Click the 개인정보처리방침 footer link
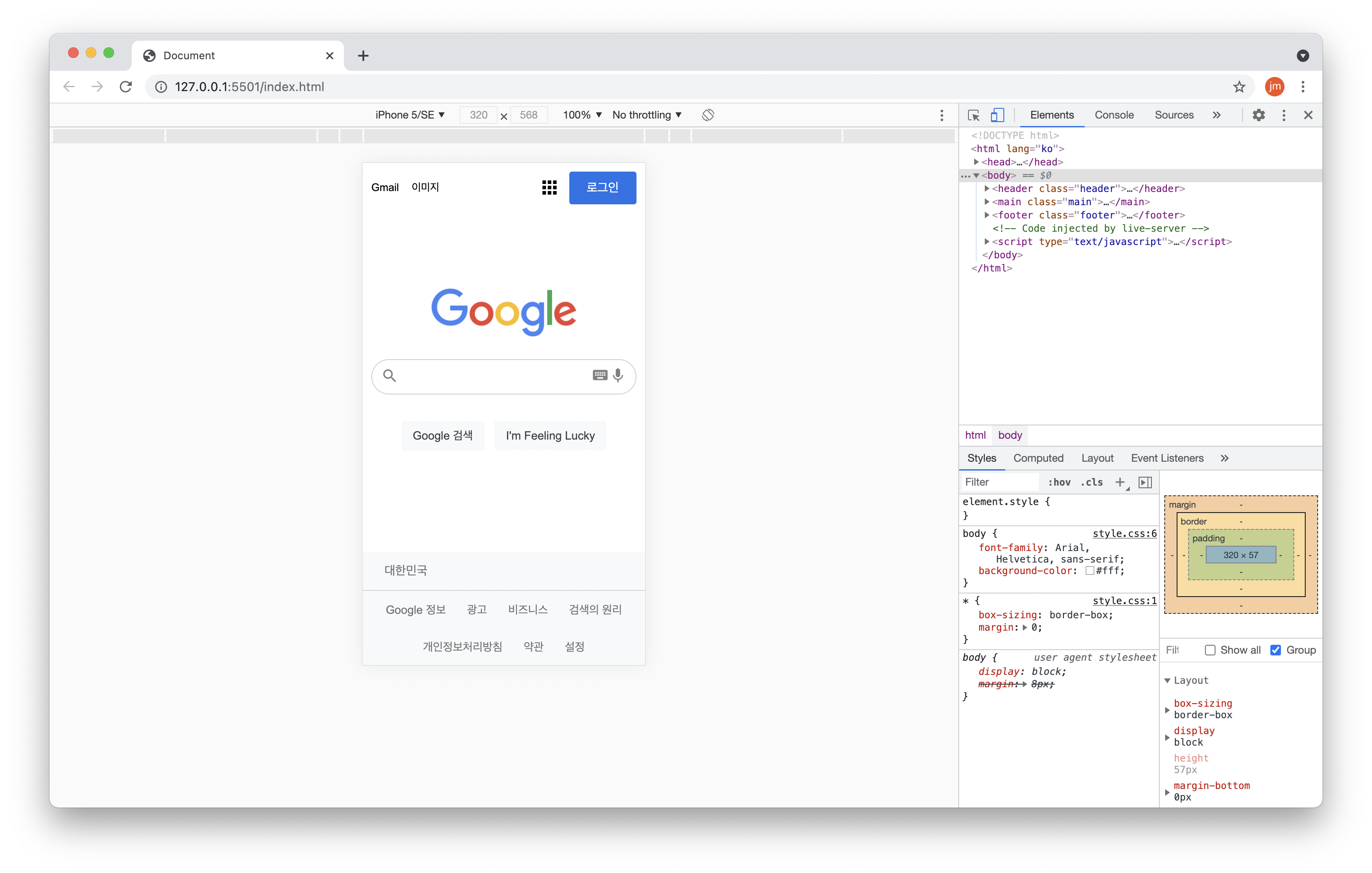1372x873 pixels. click(462, 647)
